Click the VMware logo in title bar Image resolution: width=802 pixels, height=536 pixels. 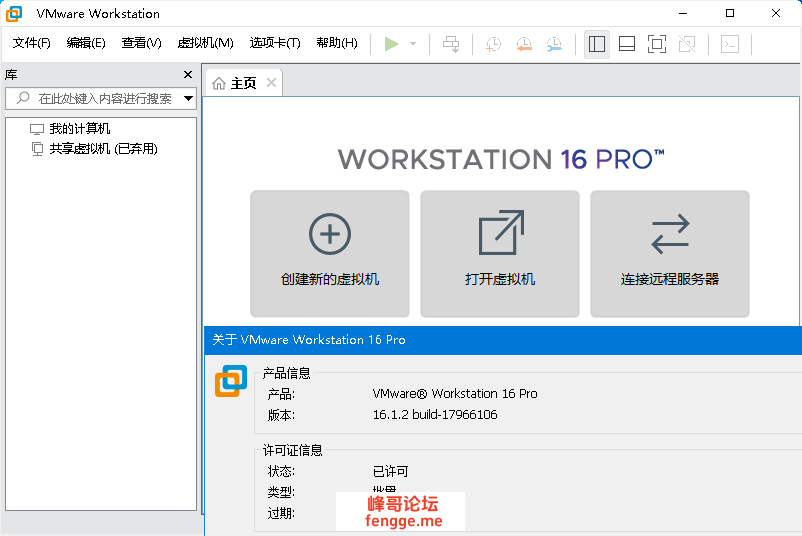(14, 14)
